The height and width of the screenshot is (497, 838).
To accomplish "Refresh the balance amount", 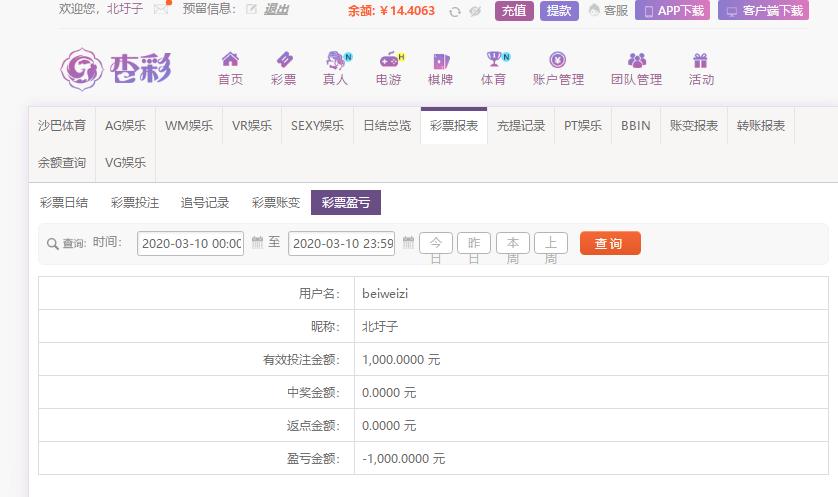I will (x=455, y=11).
